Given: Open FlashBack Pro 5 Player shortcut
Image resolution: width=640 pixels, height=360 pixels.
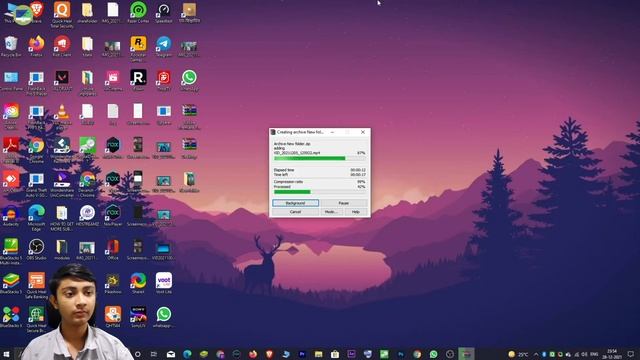Looking at the screenshot, I should pos(36,82).
